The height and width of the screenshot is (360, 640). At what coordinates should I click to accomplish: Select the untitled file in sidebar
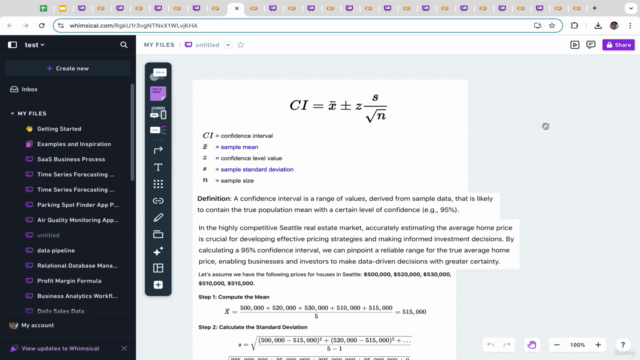point(48,235)
